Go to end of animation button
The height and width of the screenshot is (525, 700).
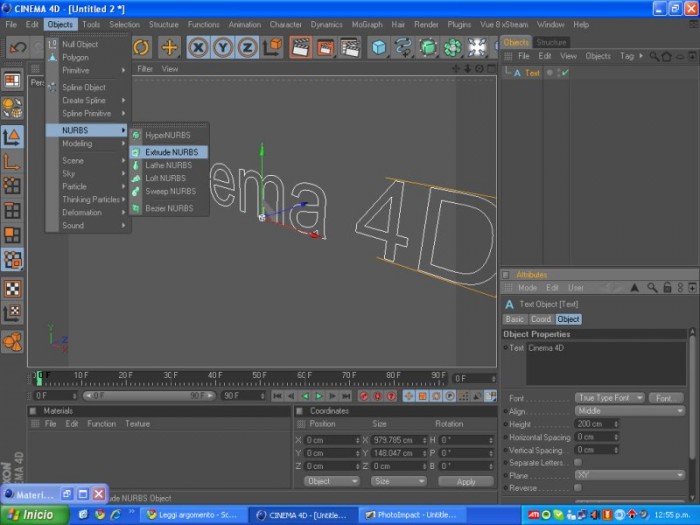346,396
